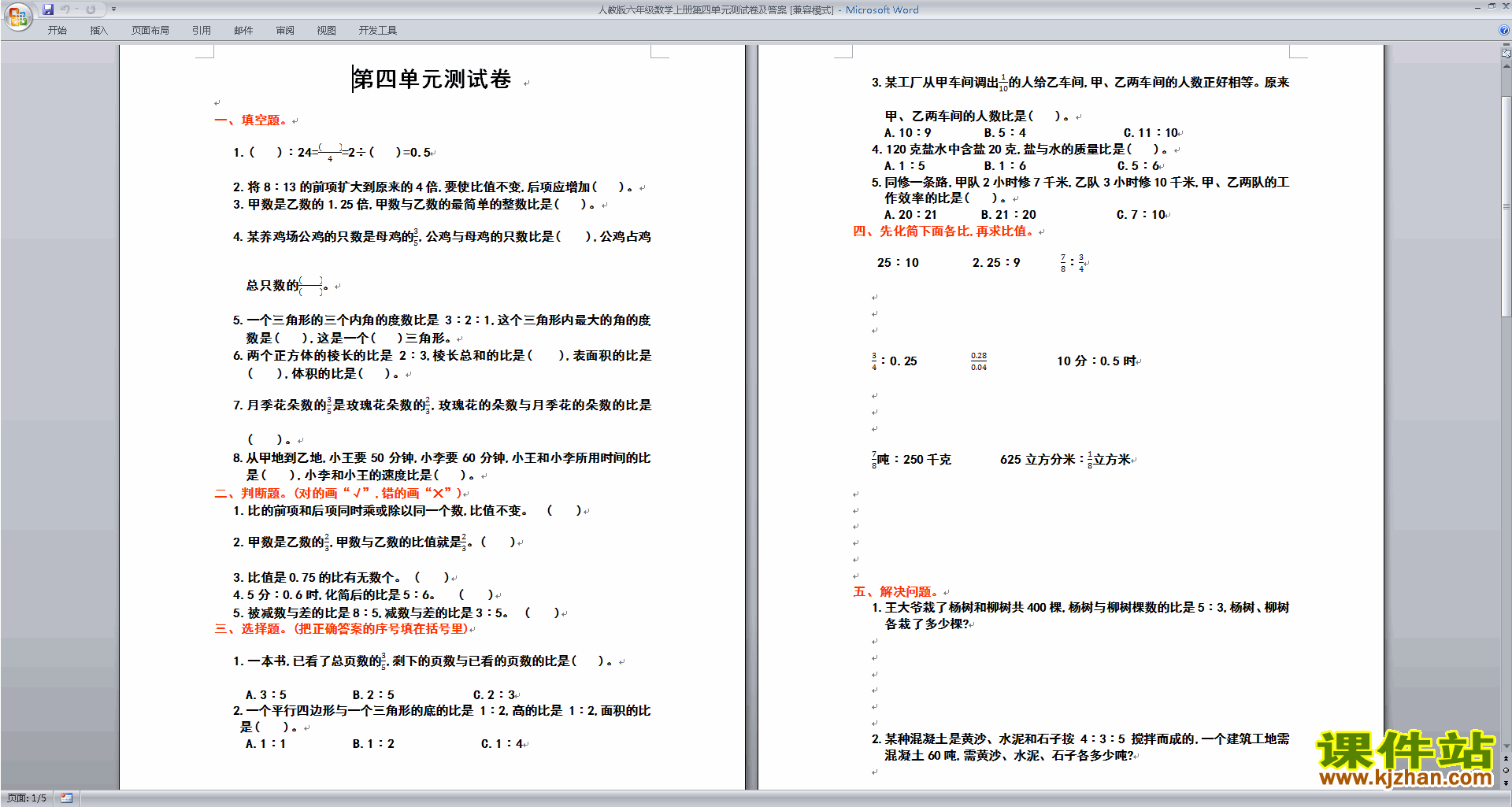Open the 邮件 ribbon tab
The image size is (1512, 807).
click(x=243, y=31)
